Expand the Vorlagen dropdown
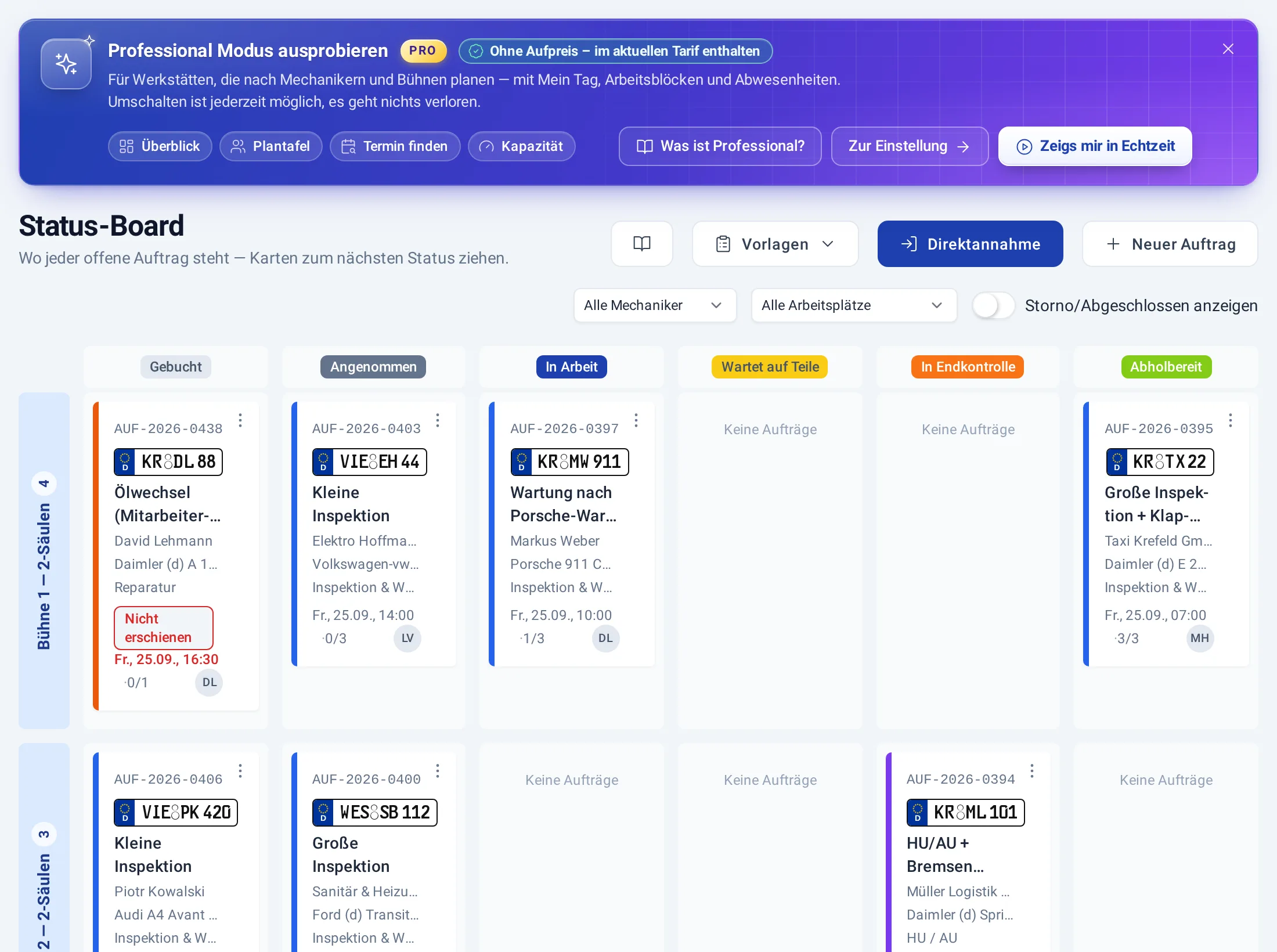The width and height of the screenshot is (1277, 952). click(775, 244)
